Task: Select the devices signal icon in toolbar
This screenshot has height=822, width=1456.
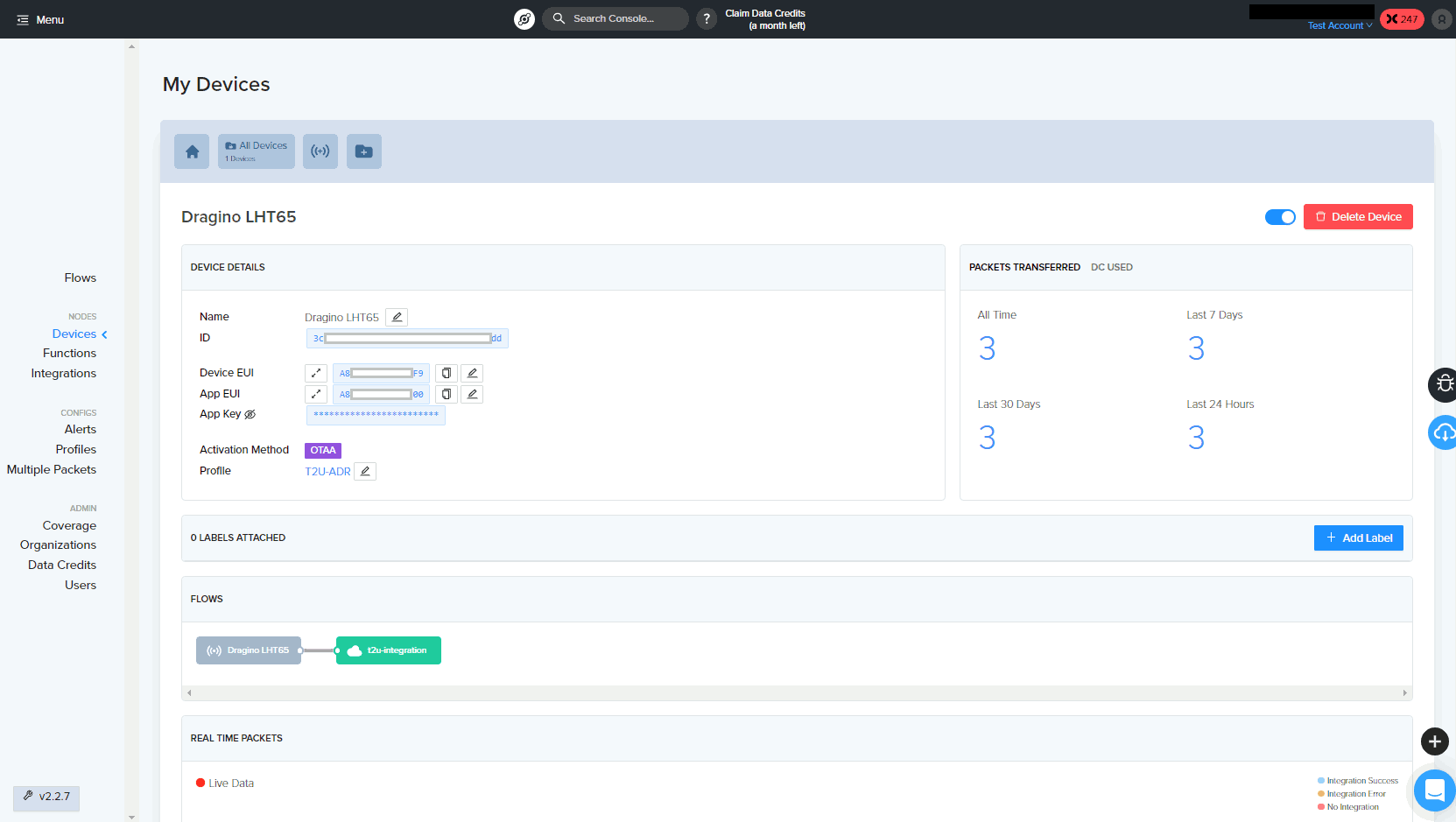Action: (320, 151)
